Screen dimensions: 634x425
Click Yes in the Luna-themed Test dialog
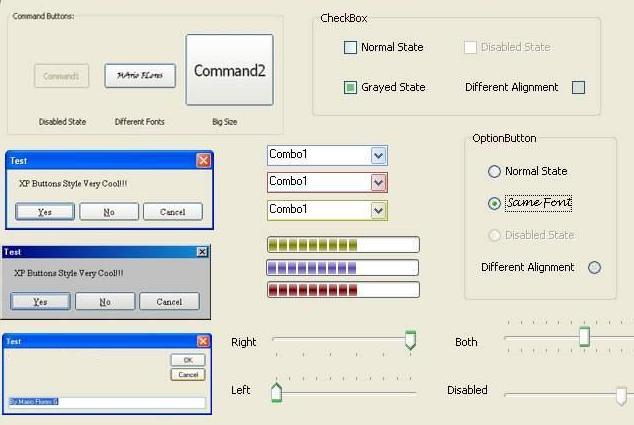pyautogui.click(x=44, y=212)
